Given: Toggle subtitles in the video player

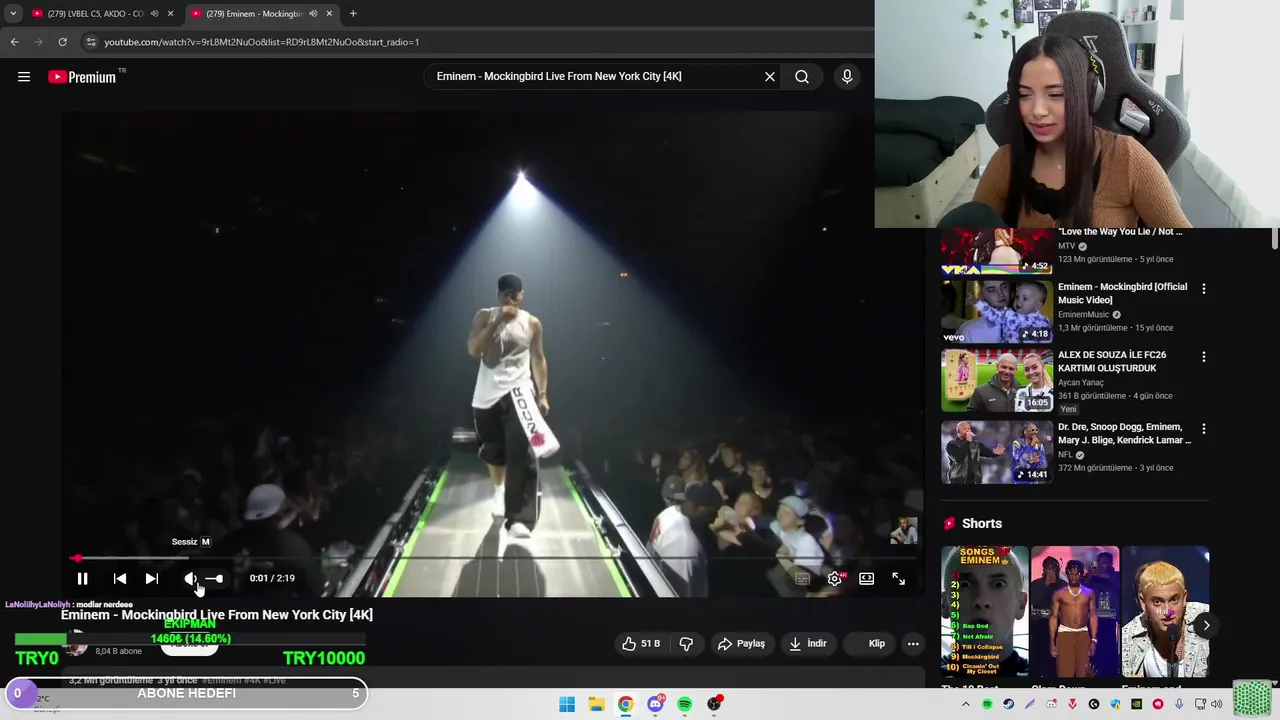Looking at the screenshot, I should (x=802, y=578).
